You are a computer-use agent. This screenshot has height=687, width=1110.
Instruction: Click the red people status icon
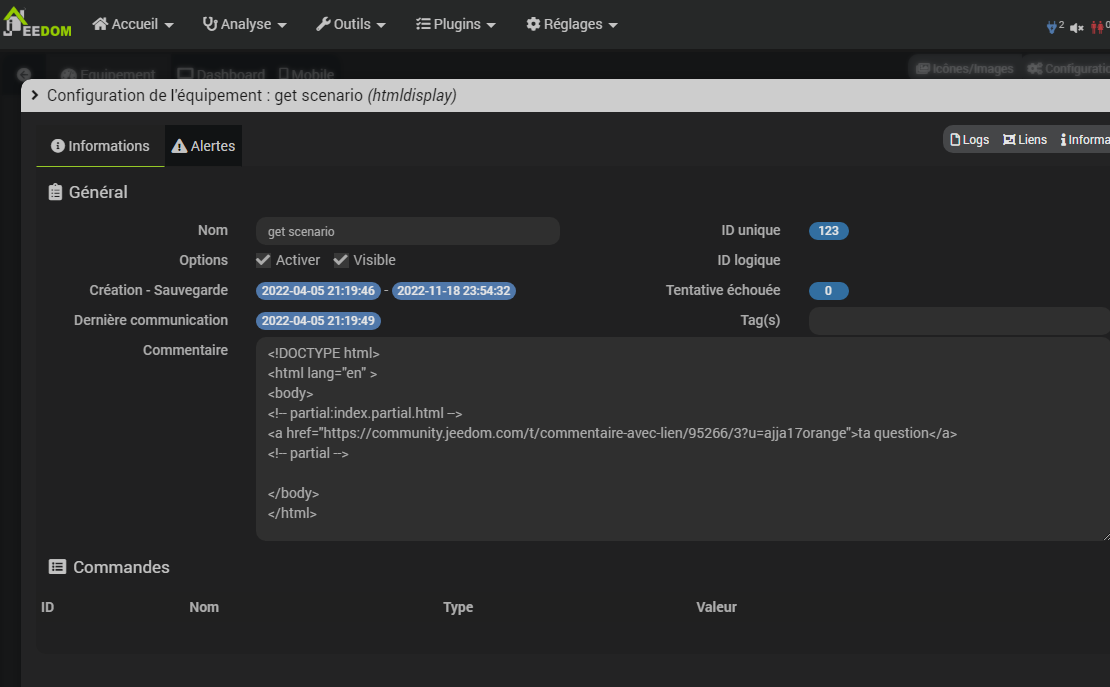tap(1098, 27)
